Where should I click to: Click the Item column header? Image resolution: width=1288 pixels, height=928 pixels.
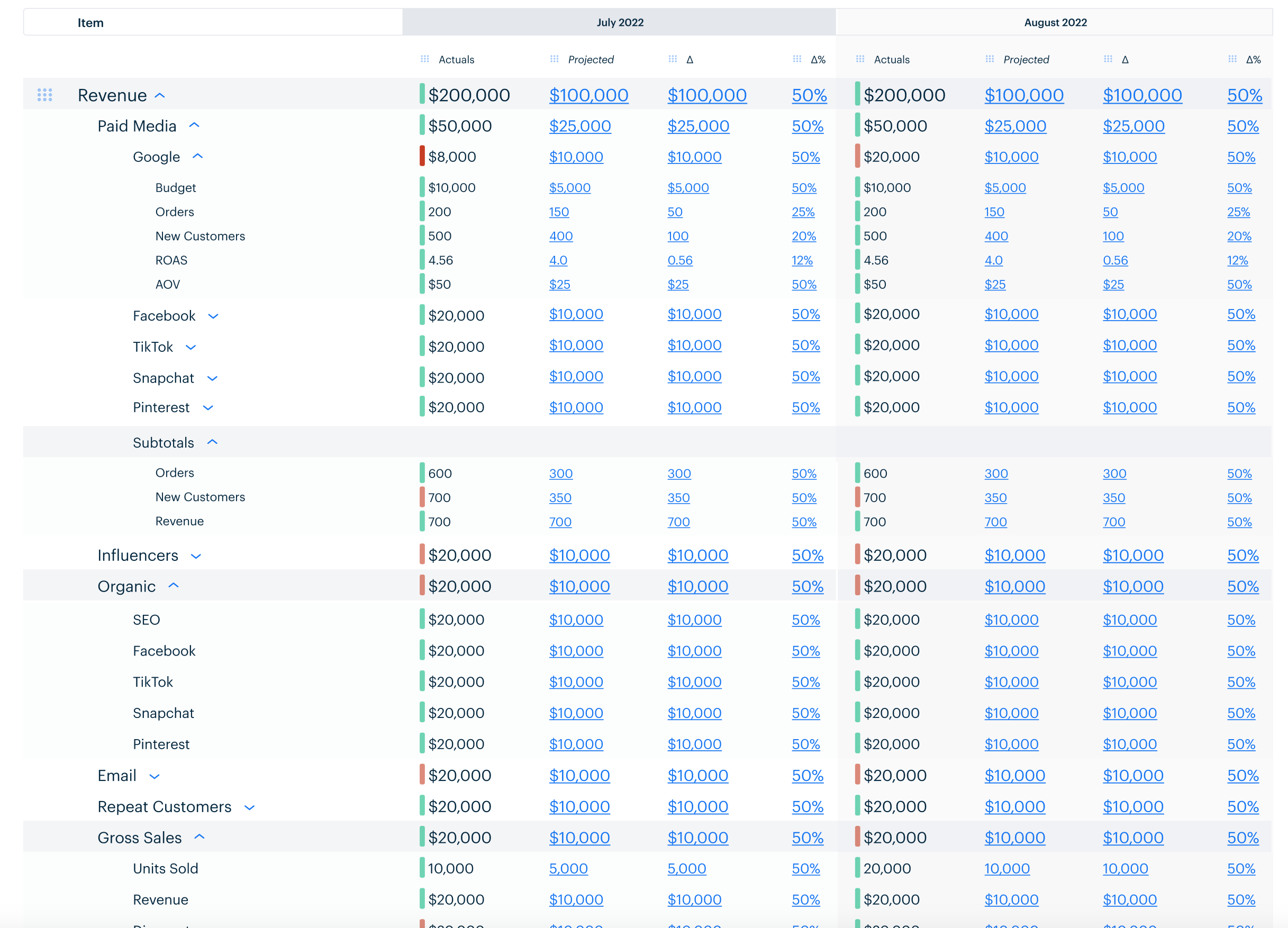[x=91, y=23]
